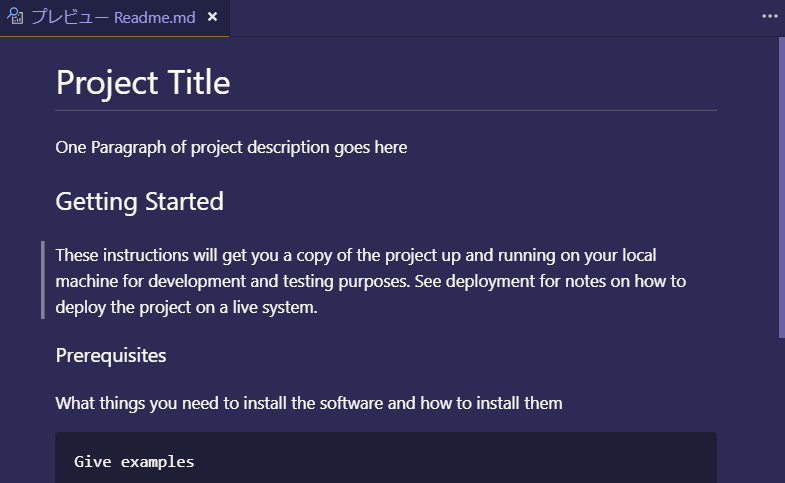Click the preview icon on the Readme.md tab

(x=15, y=17)
